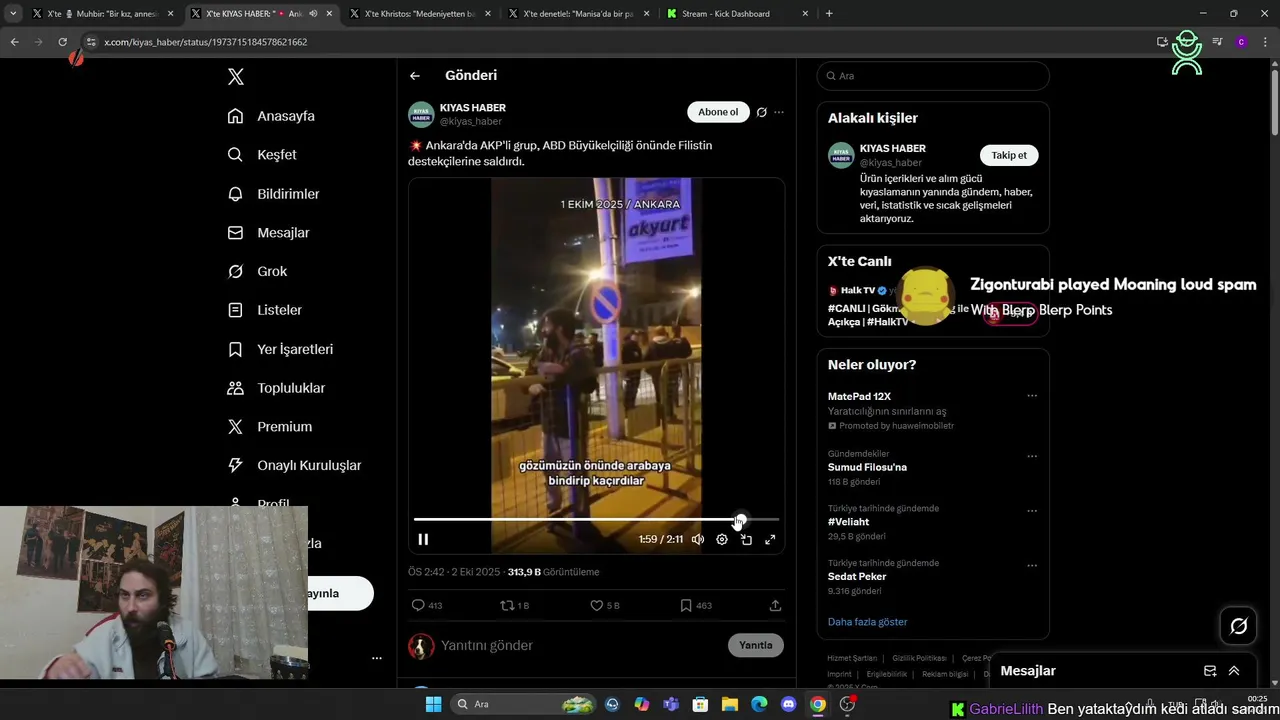Pause the video playback

[423, 539]
